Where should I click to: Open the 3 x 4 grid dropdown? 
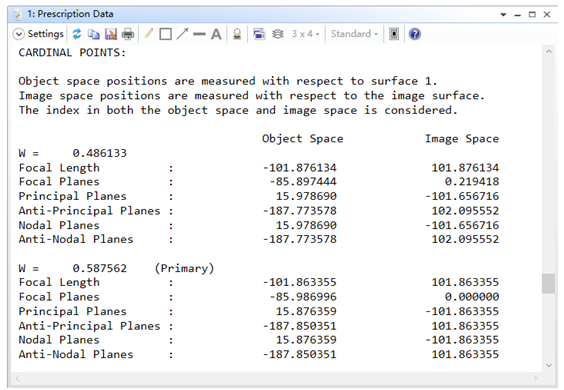(x=305, y=34)
